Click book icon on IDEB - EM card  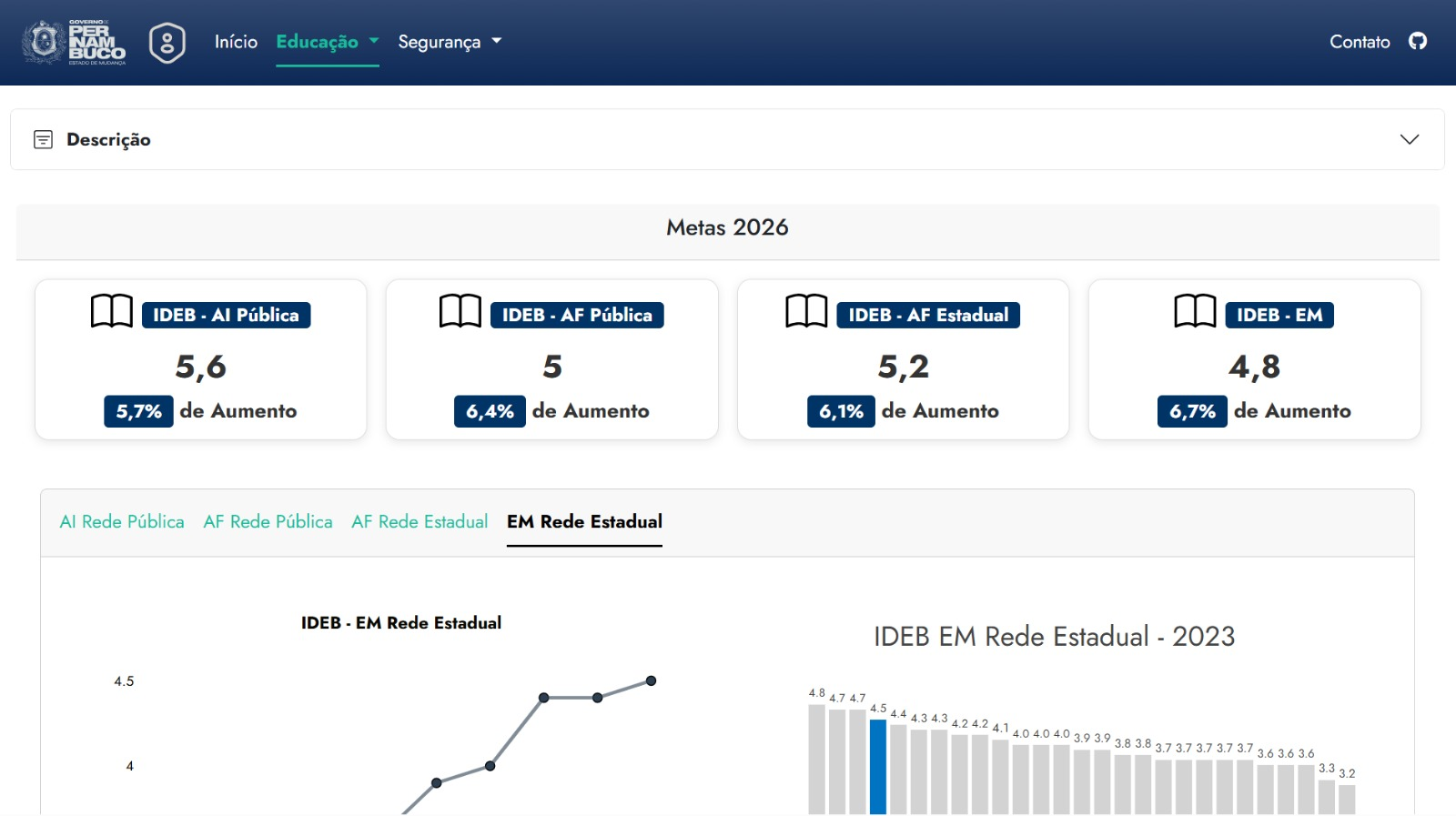tap(1195, 311)
